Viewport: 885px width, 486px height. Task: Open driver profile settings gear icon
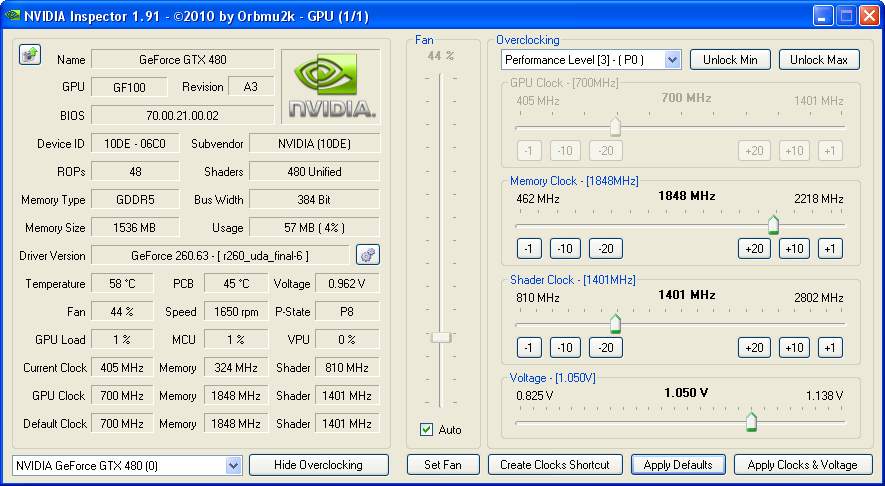(x=368, y=255)
